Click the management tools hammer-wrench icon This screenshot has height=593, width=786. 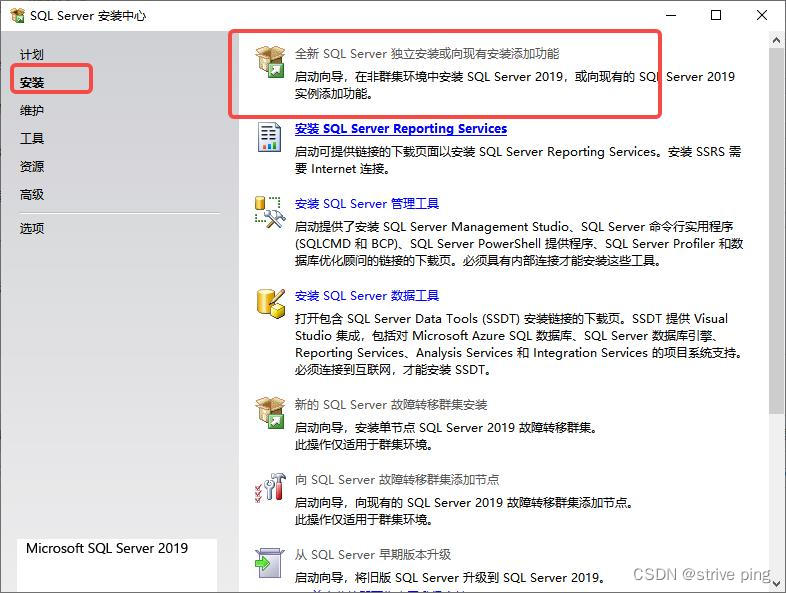pos(270,212)
